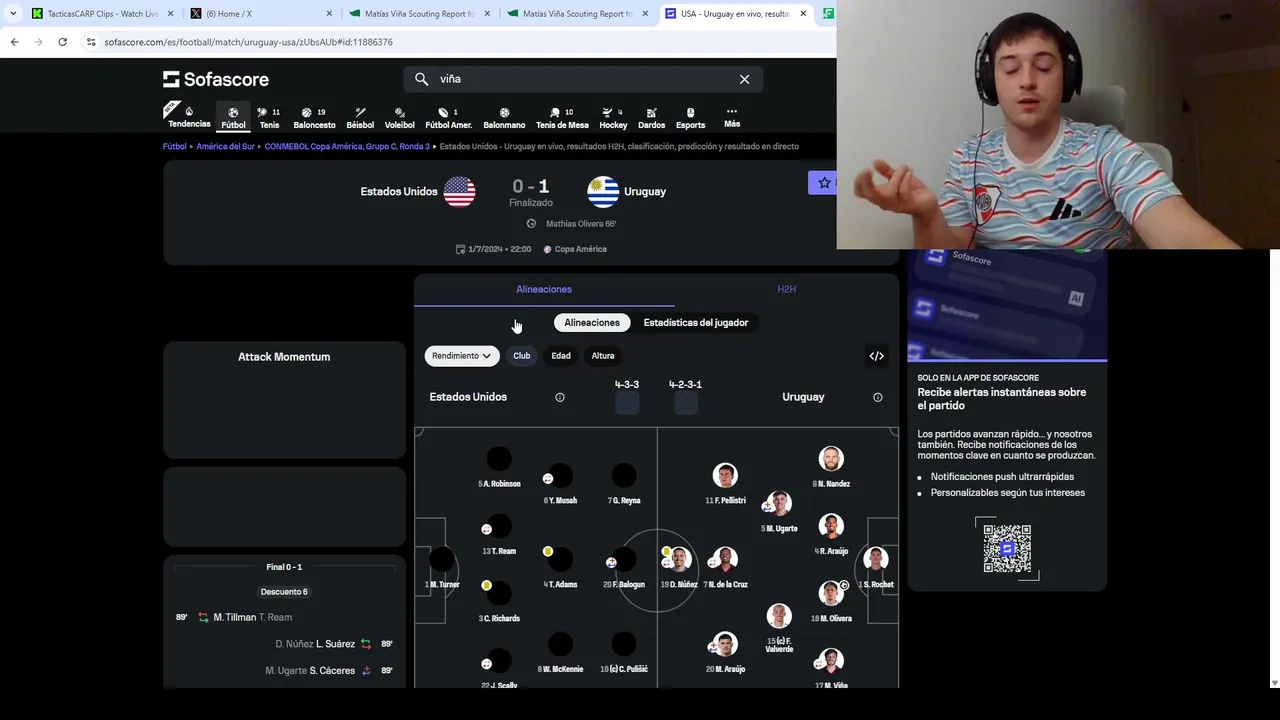This screenshot has width=1280, height=720.
Task: Expand the Rendimiento dropdown
Action: pos(461,356)
